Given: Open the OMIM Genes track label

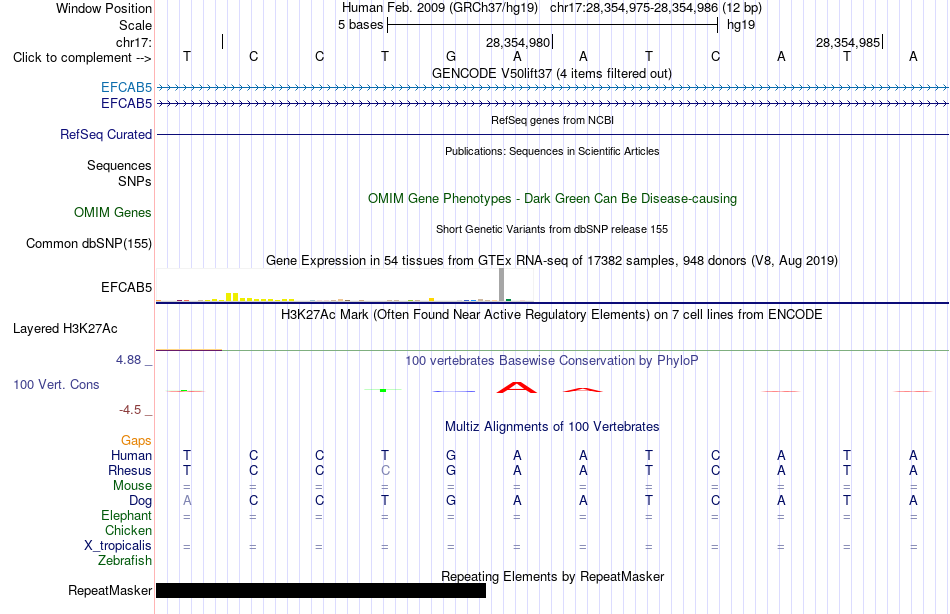Looking at the screenshot, I should 112,212.
